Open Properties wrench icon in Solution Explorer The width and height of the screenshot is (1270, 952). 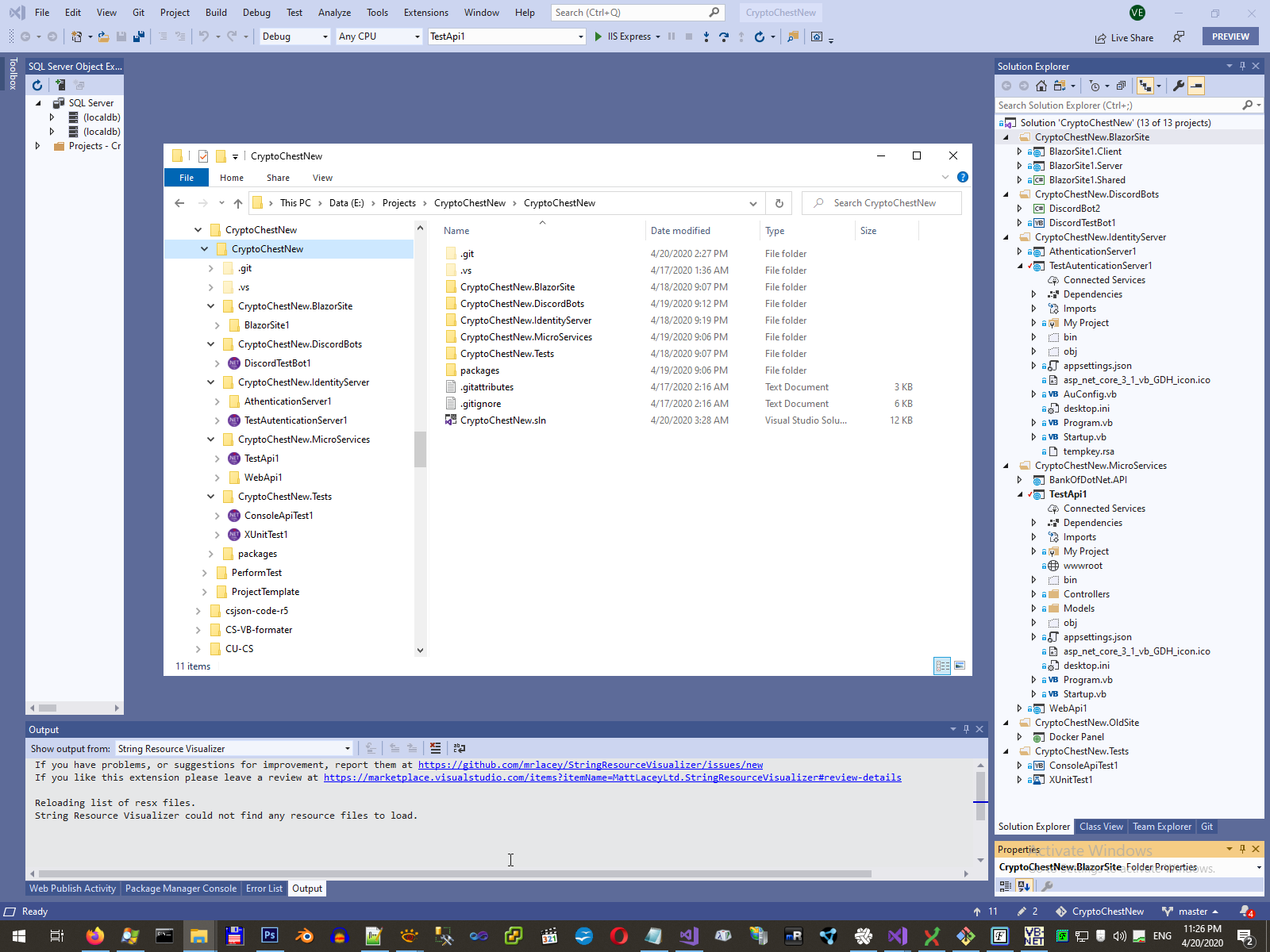pyautogui.click(x=1179, y=86)
